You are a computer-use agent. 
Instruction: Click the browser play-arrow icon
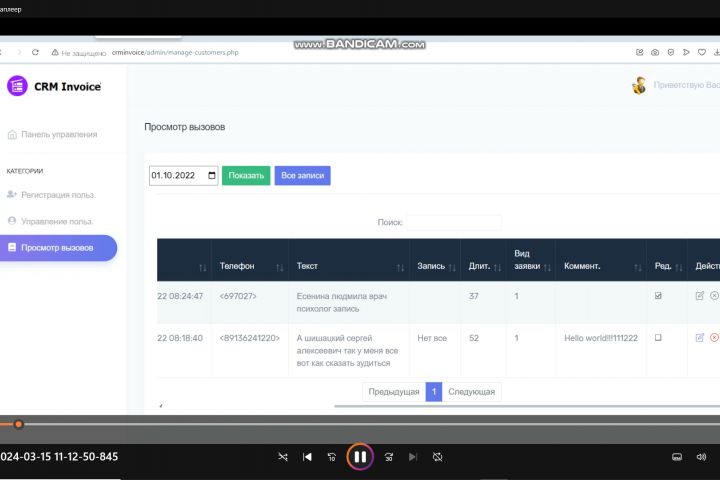686,52
